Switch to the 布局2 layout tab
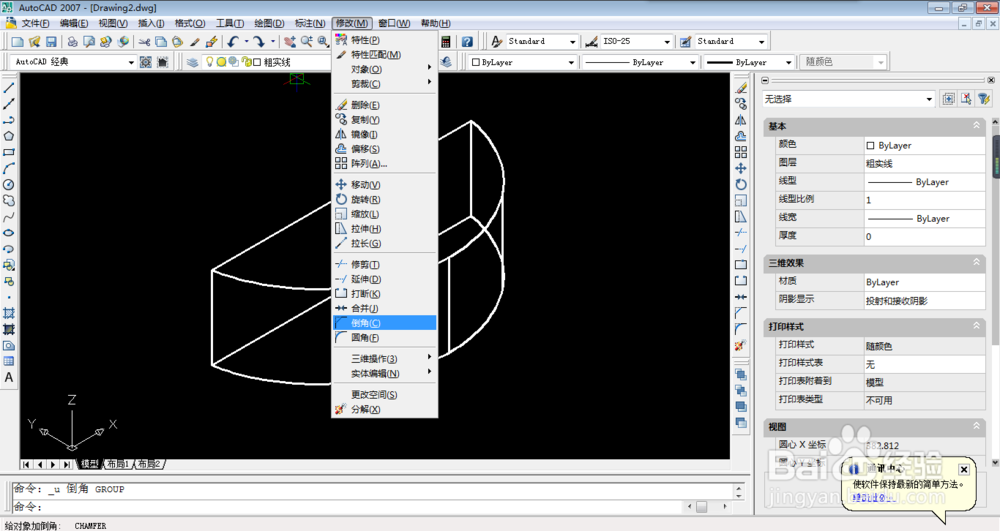Image resolution: width=1000 pixels, height=531 pixels. 149,464
